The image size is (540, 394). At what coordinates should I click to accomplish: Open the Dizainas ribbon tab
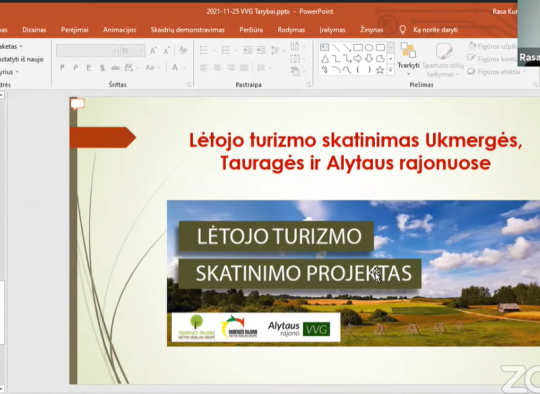pyautogui.click(x=34, y=30)
